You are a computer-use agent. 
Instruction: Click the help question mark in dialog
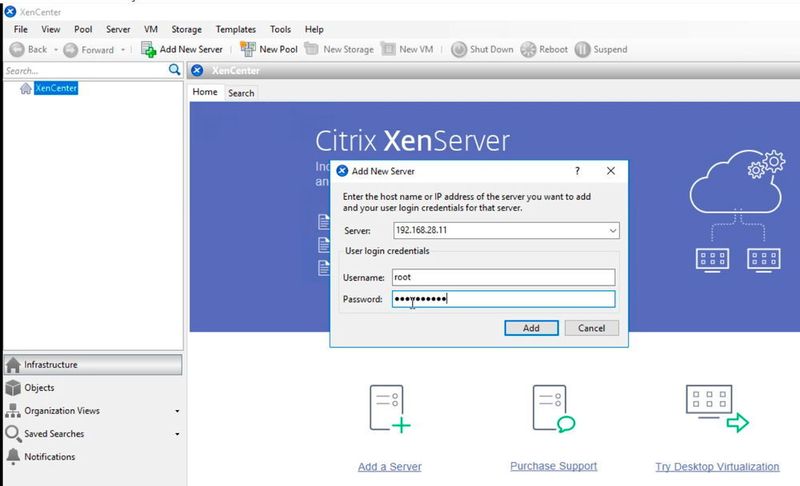point(577,171)
